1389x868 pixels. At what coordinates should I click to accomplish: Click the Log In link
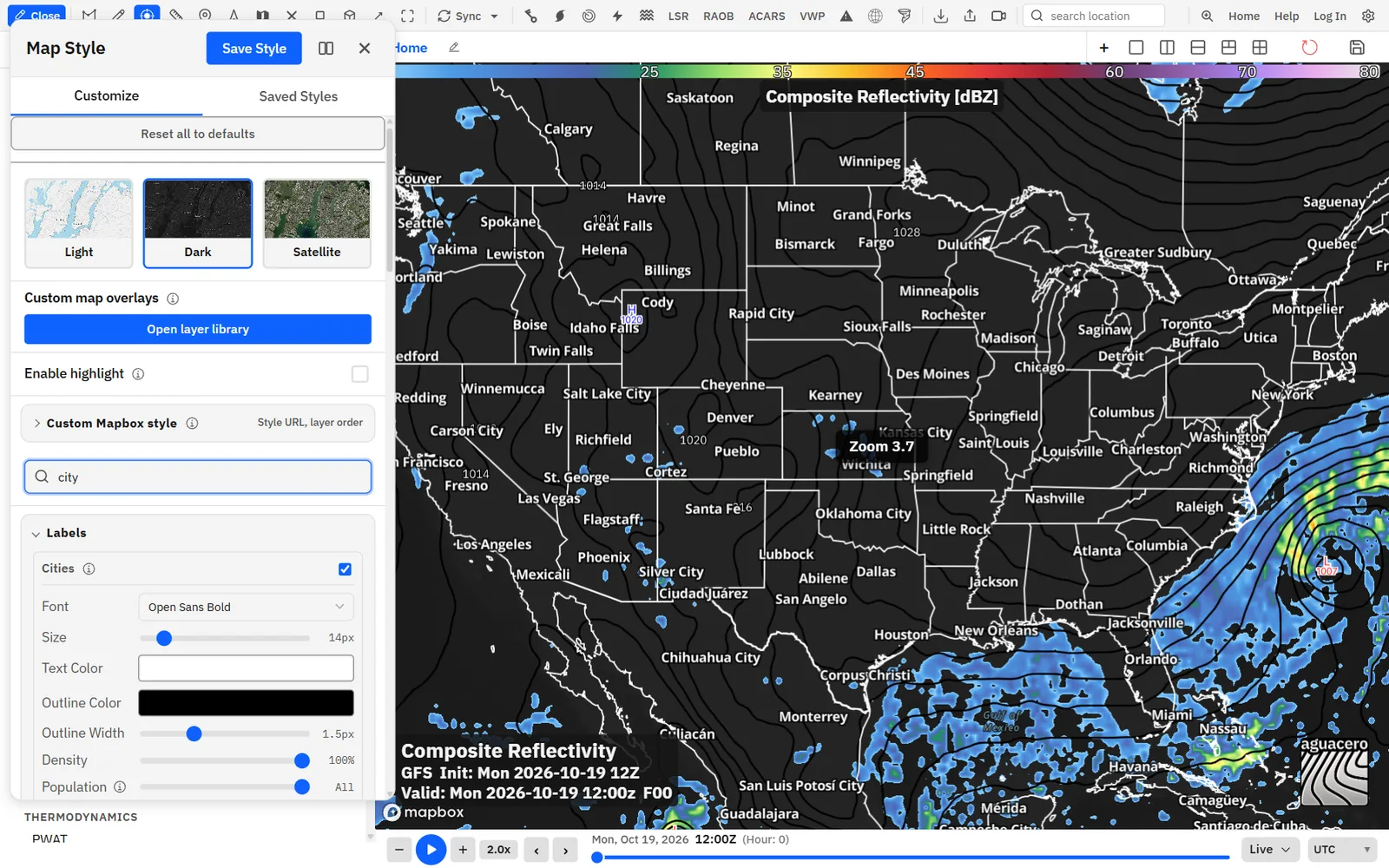click(x=1329, y=16)
